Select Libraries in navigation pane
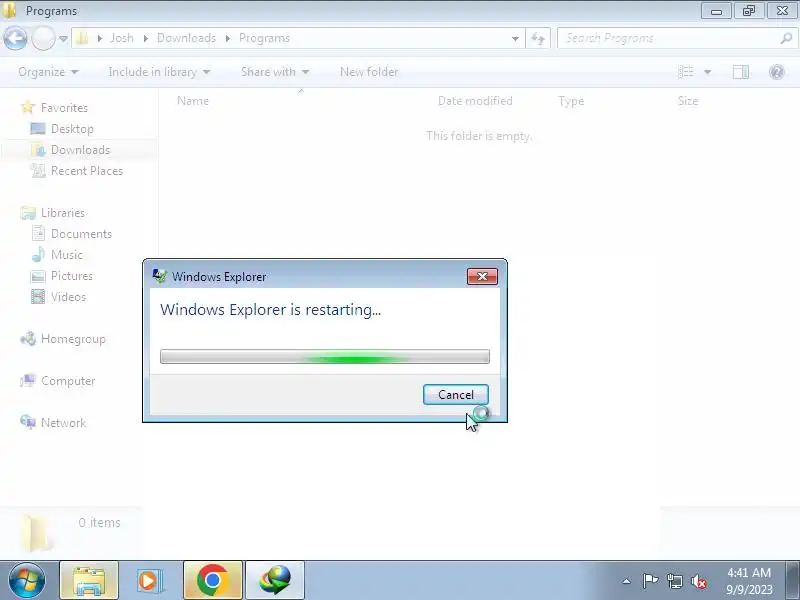This screenshot has height=600, width=800. (x=63, y=213)
